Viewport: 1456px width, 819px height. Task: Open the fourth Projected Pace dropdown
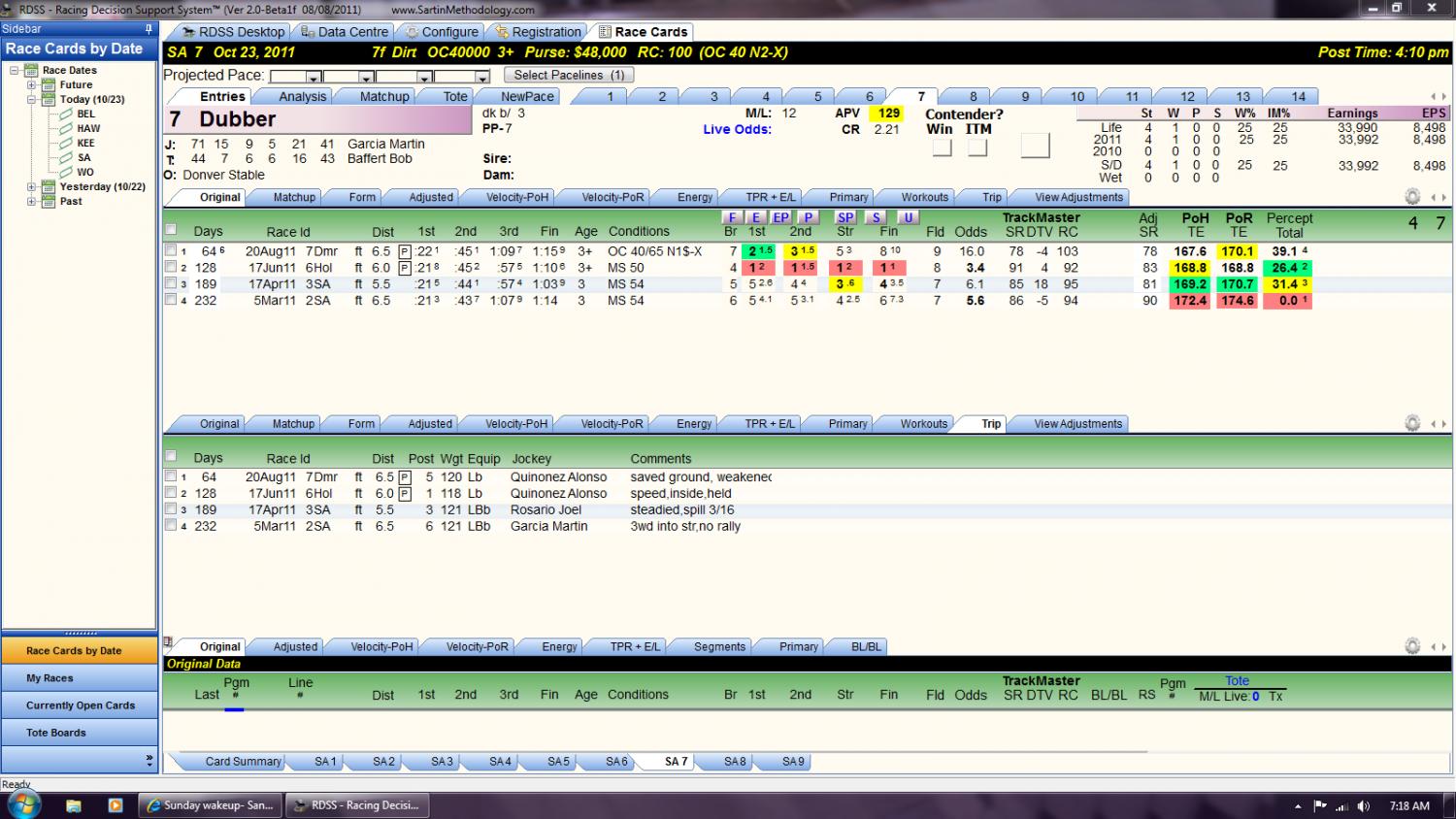(482, 77)
